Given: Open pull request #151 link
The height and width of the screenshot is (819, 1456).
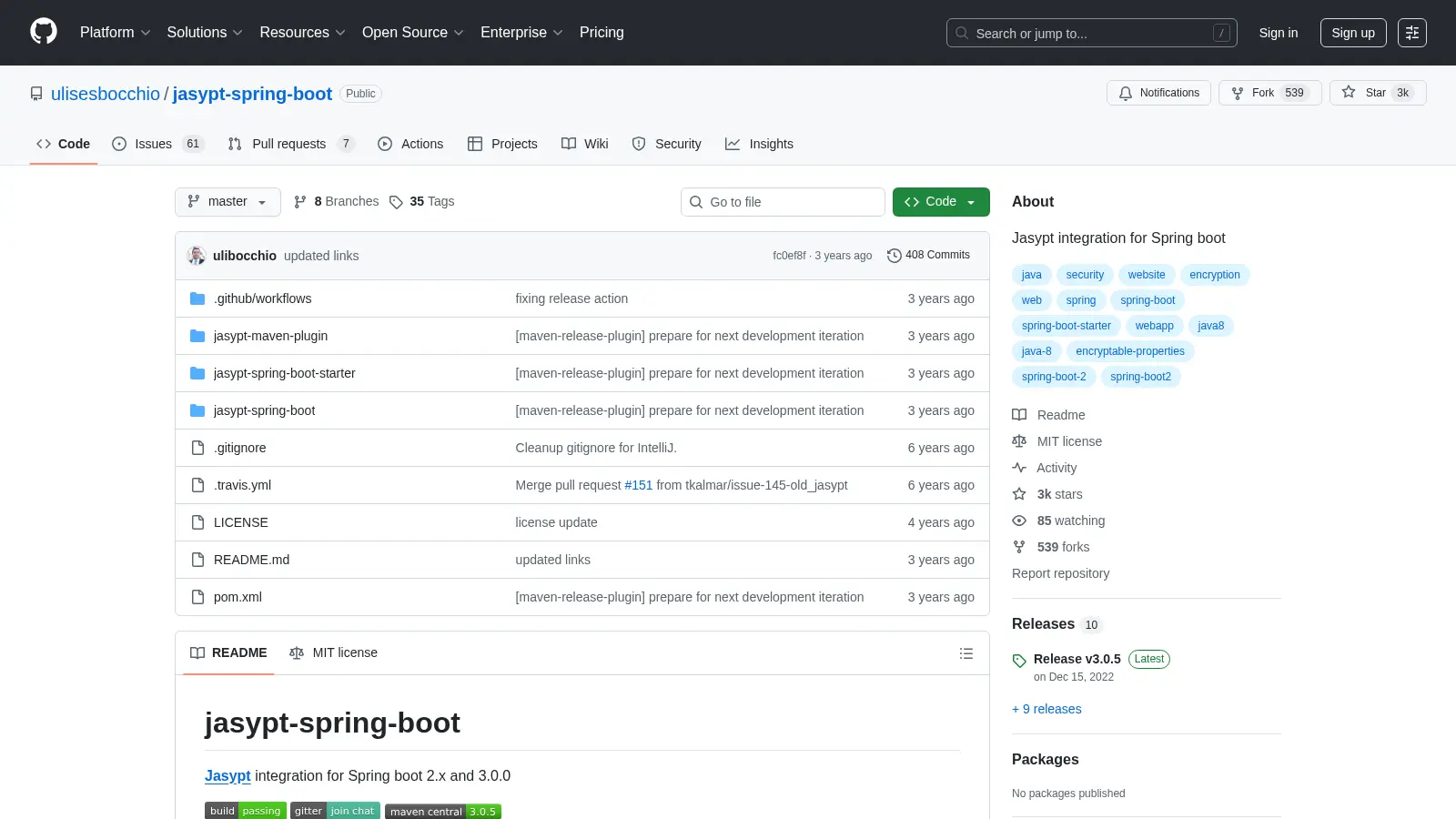Looking at the screenshot, I should 639,485.
